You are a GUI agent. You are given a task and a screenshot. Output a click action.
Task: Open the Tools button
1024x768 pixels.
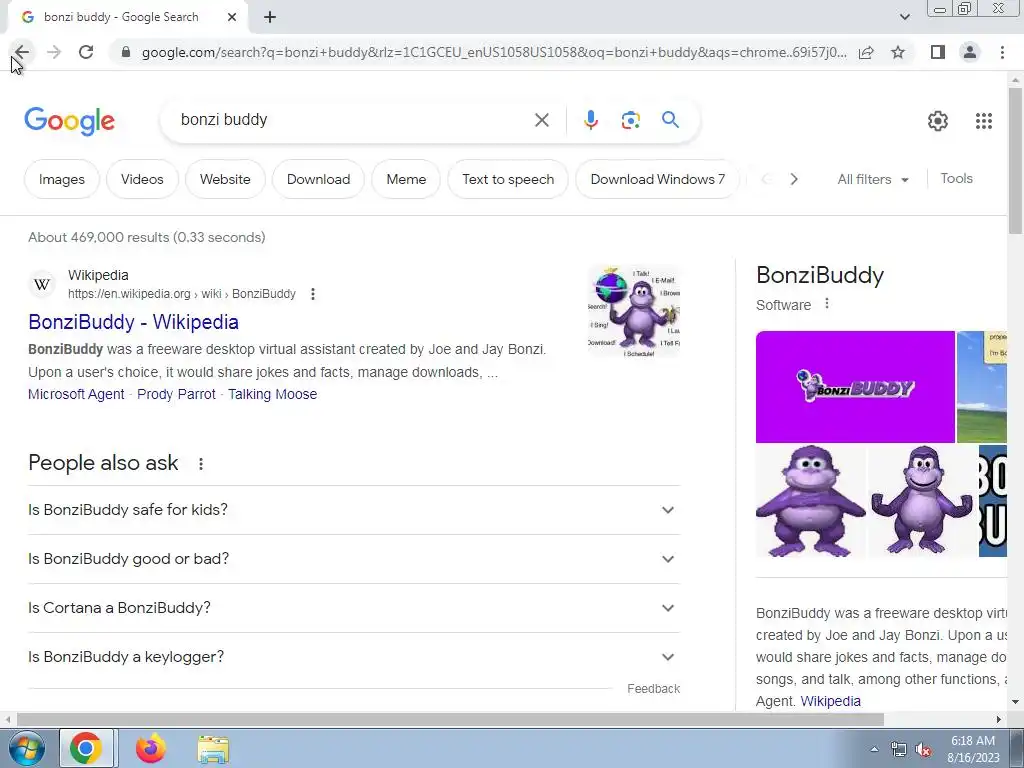coord(956,178)
